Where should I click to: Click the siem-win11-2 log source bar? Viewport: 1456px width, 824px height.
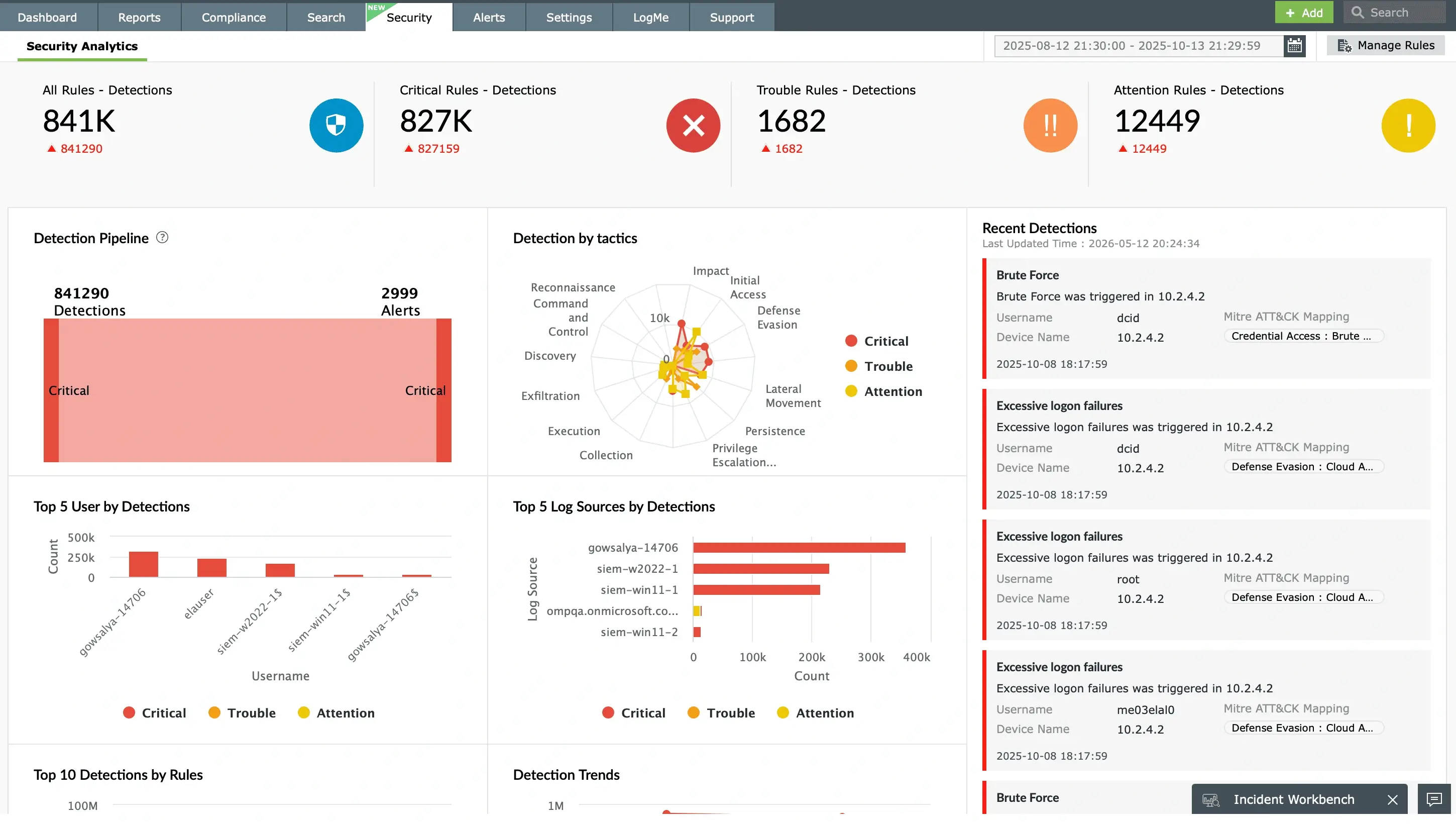tap(697, 633)
